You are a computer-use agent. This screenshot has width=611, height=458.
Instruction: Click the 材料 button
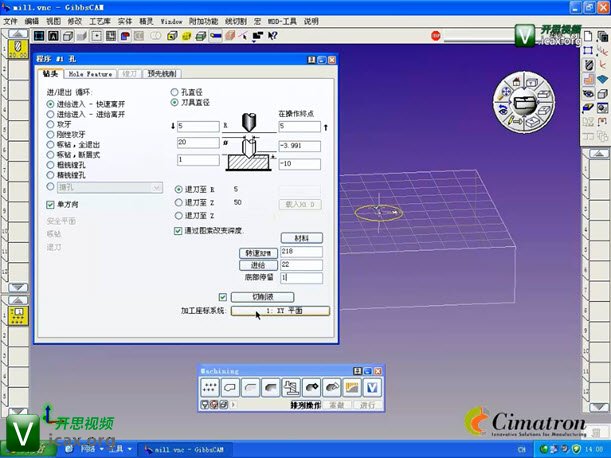click(301, 239)
